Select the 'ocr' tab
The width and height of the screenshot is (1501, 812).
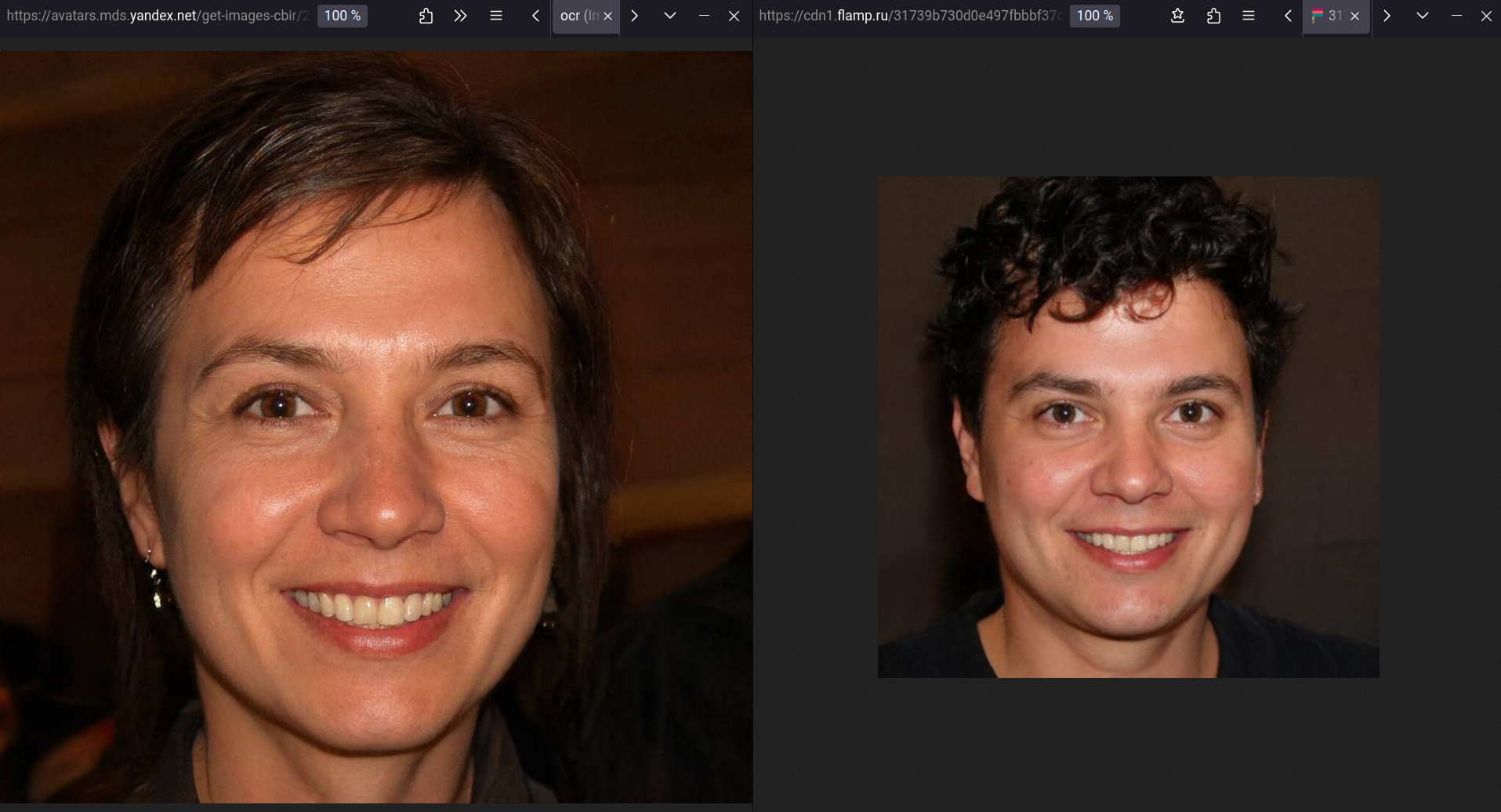point(578,16)
